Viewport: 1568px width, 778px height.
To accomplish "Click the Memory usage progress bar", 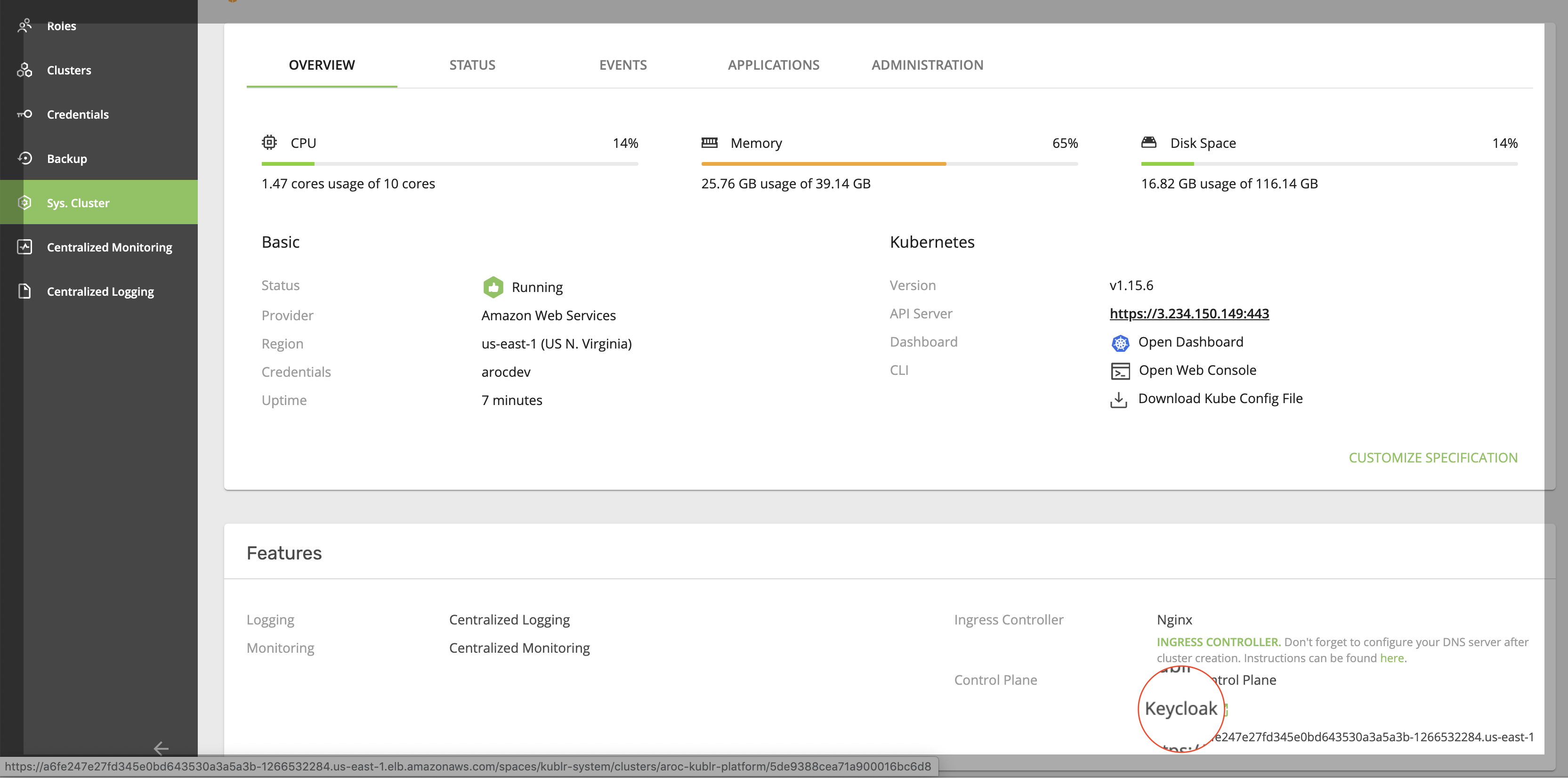I will point(889,164).
